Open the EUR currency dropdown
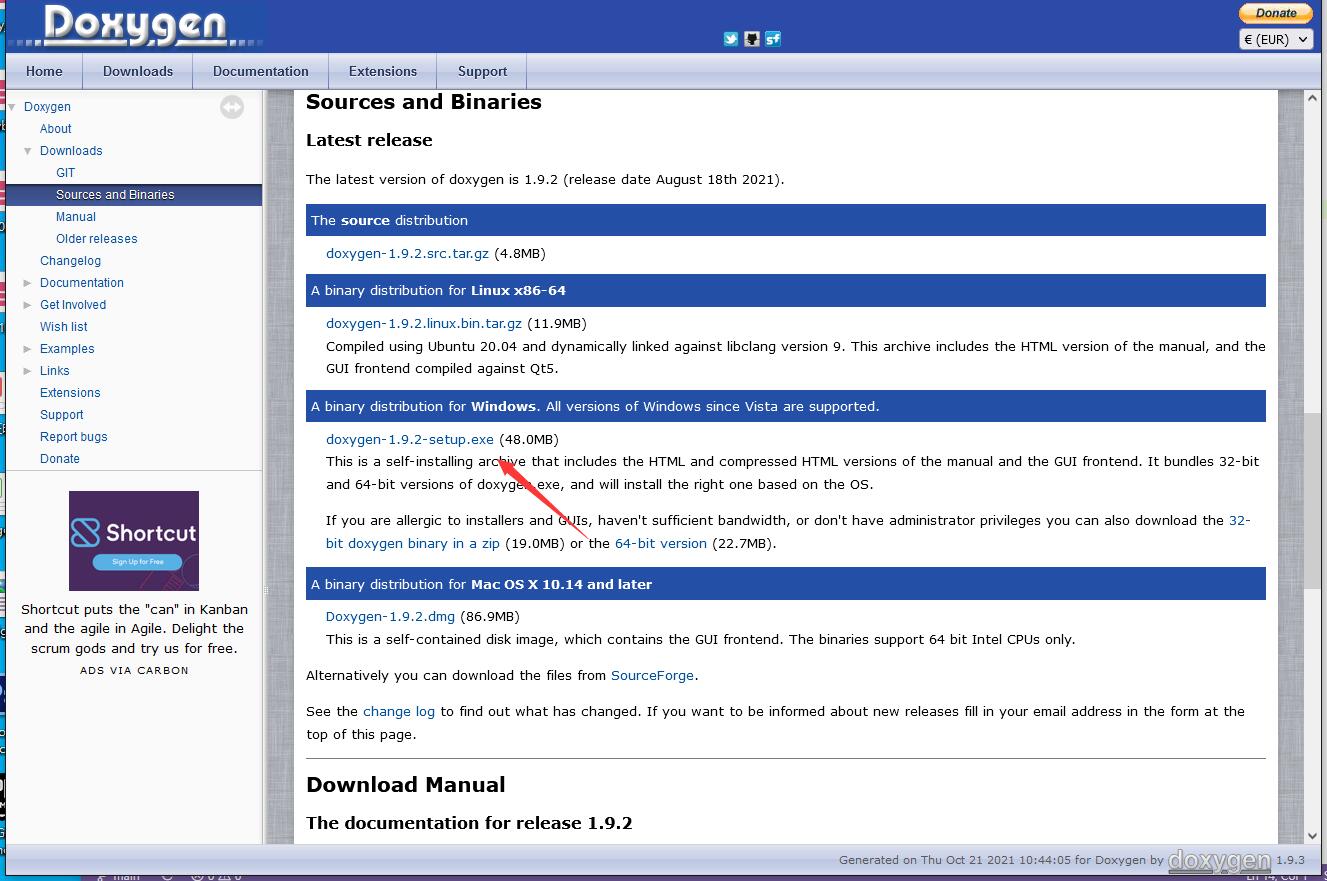Screen dimensions: 1327x881 coord(1276,39)
